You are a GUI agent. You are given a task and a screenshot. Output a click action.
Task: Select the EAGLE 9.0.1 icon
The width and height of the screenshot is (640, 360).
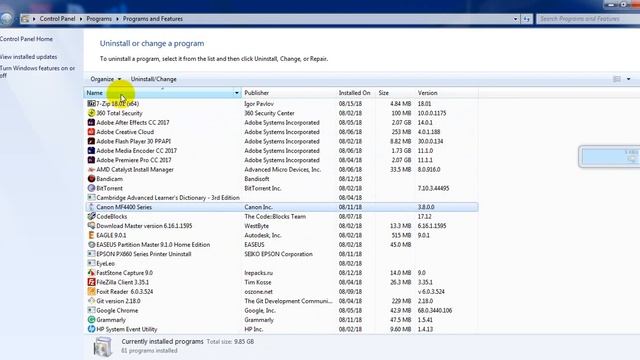[91, 235]
